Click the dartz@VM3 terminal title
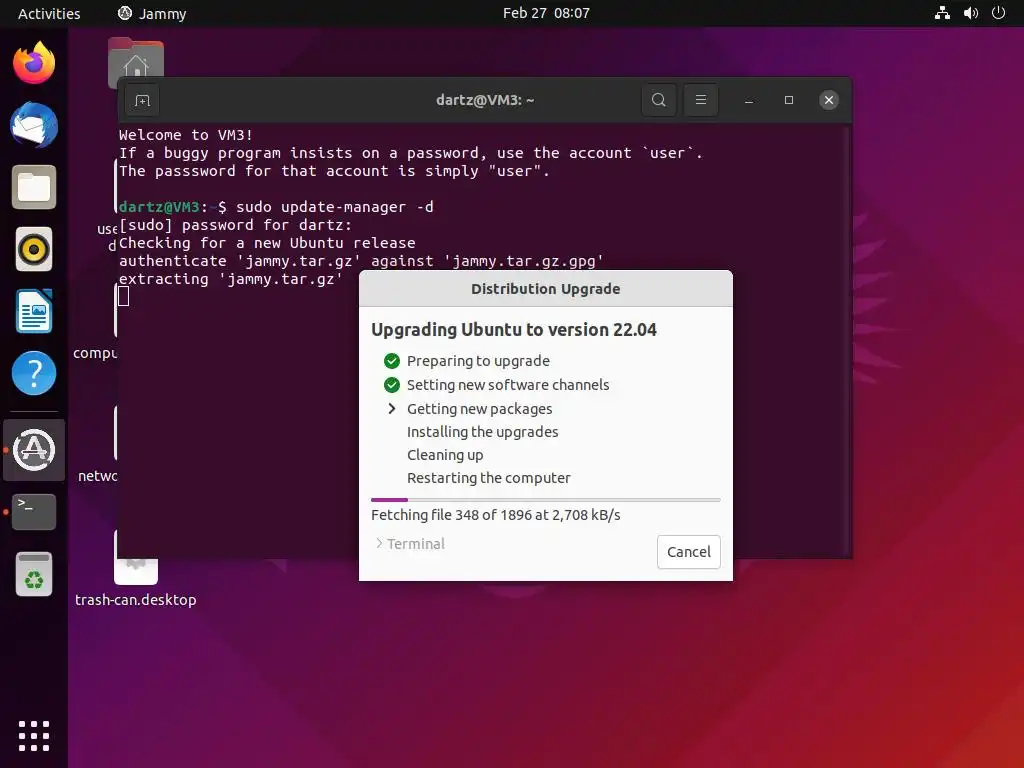This screenshot has width=1024, height=768. [x=485, y=100]
